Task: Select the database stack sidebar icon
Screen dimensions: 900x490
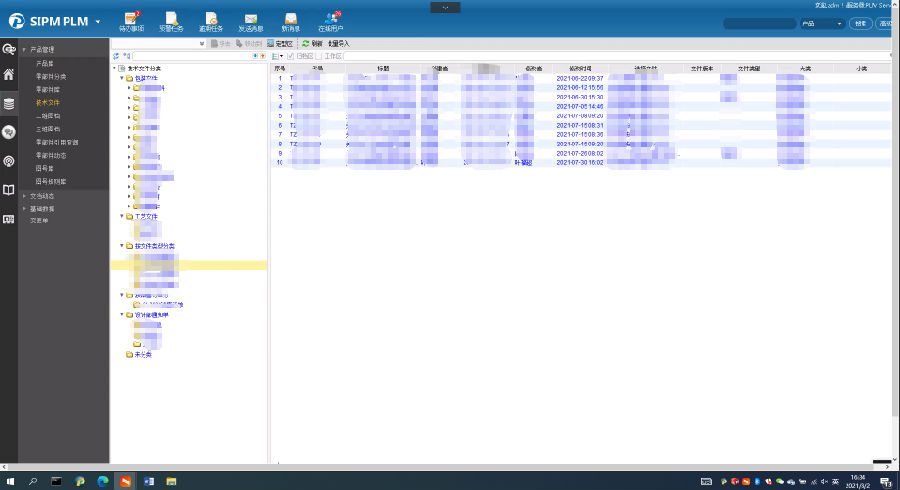Action: click(9, 104)
